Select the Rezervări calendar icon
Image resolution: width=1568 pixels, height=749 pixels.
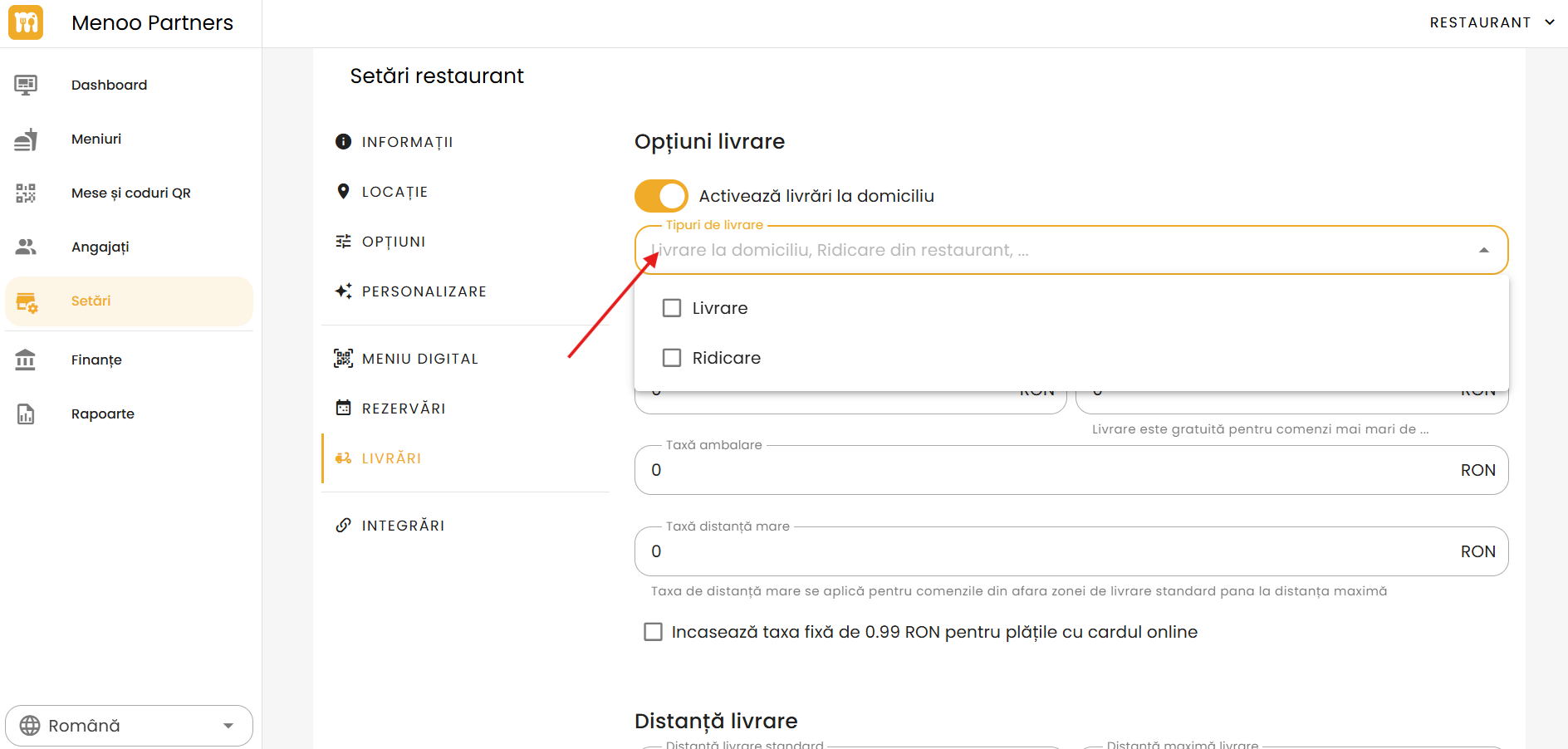(344, 408)
